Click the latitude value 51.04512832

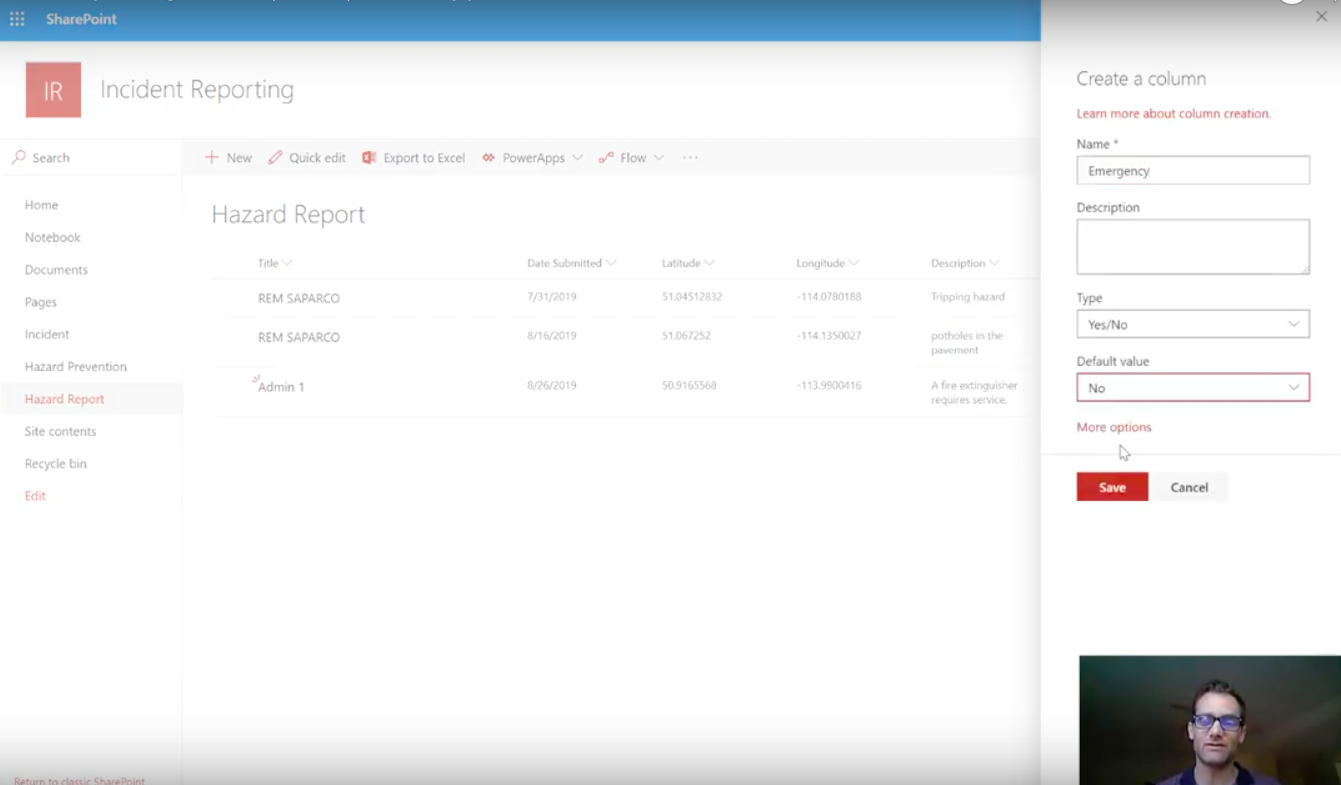692,297
